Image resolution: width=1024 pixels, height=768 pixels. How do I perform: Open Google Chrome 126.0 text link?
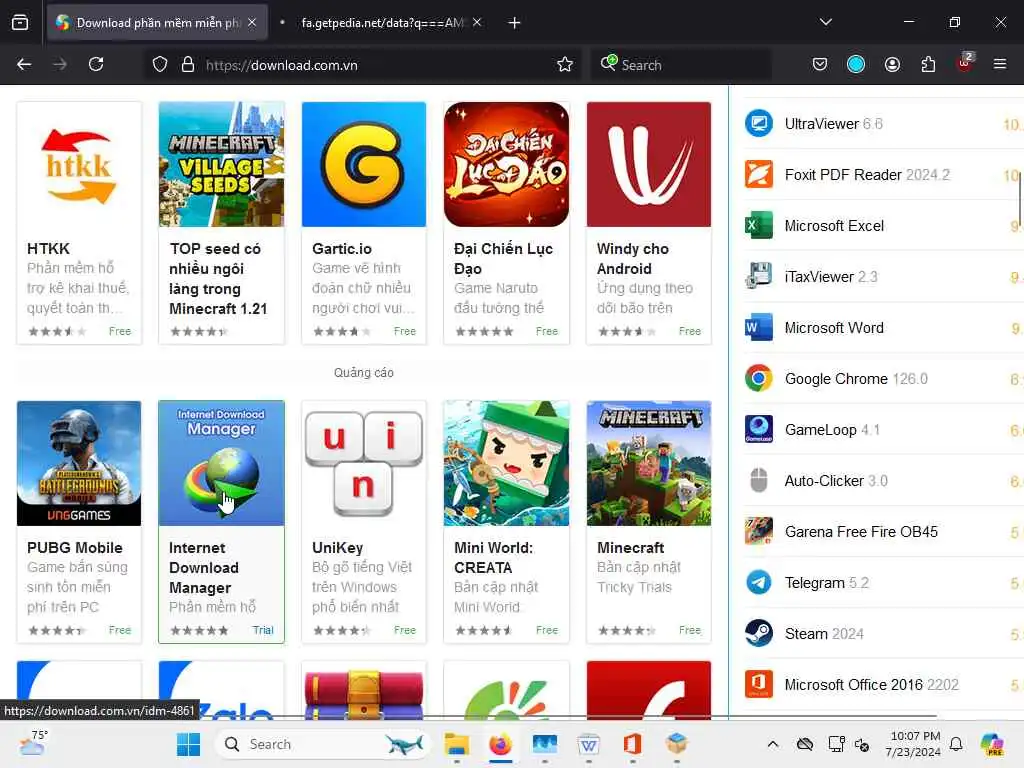pos(856,379)
